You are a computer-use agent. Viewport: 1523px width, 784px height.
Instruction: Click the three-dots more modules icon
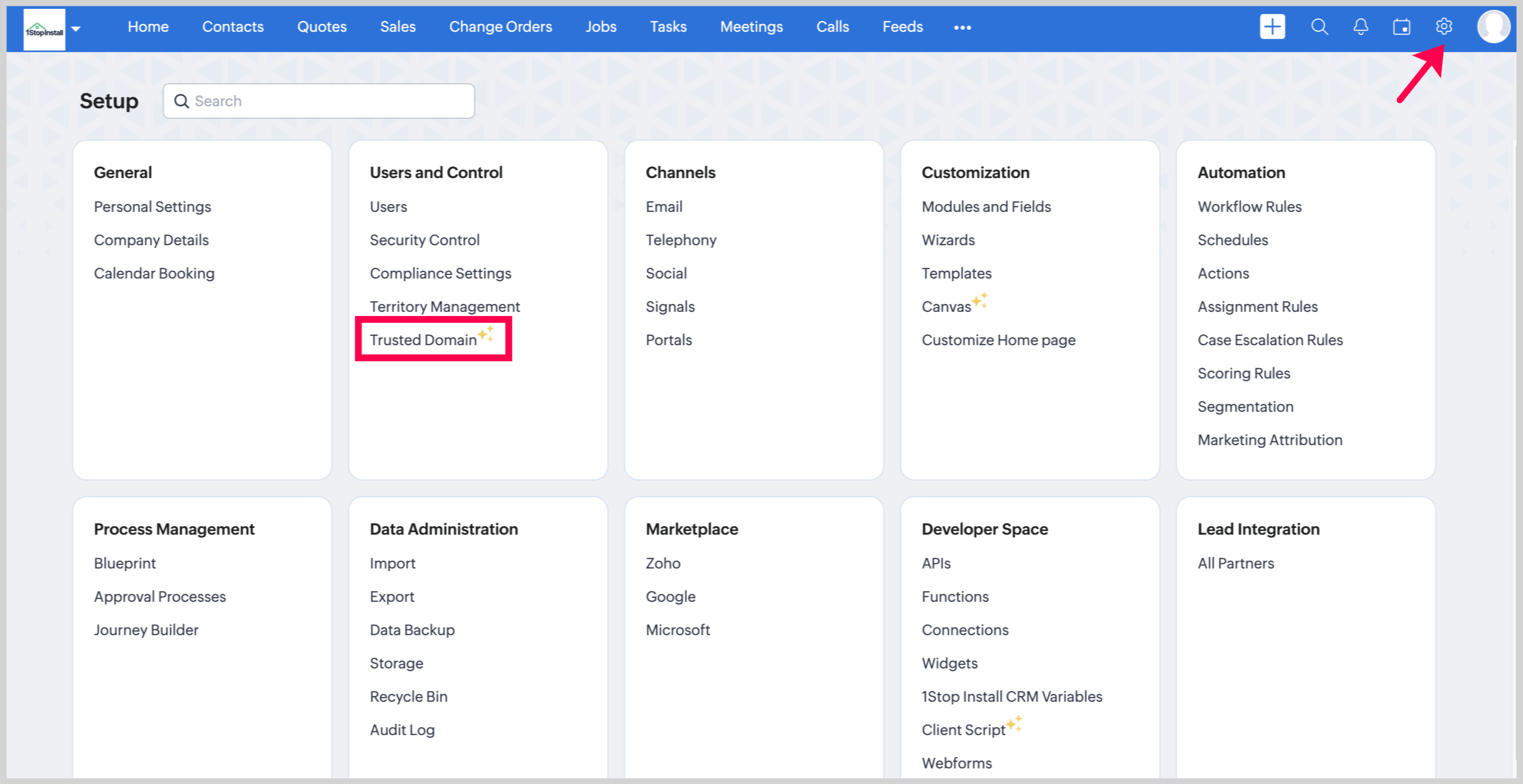(x=962, y=27)
